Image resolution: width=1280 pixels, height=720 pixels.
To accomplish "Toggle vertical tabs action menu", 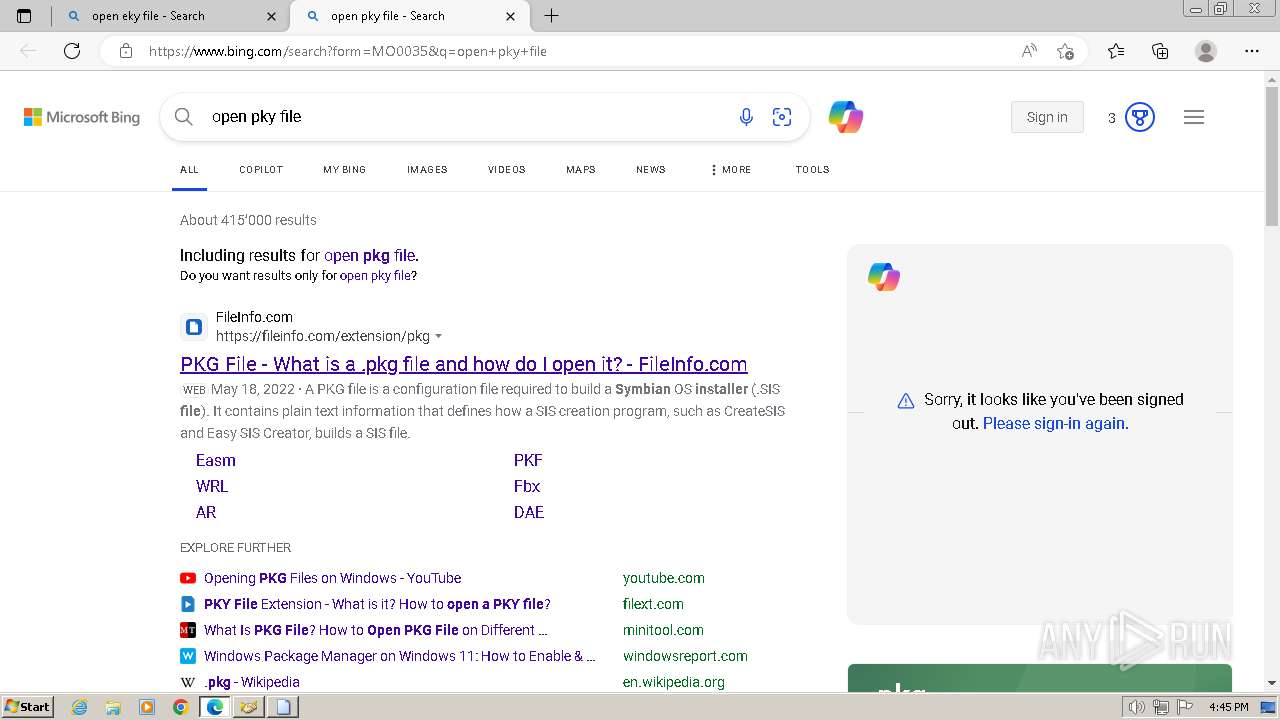I will [24, 16].
